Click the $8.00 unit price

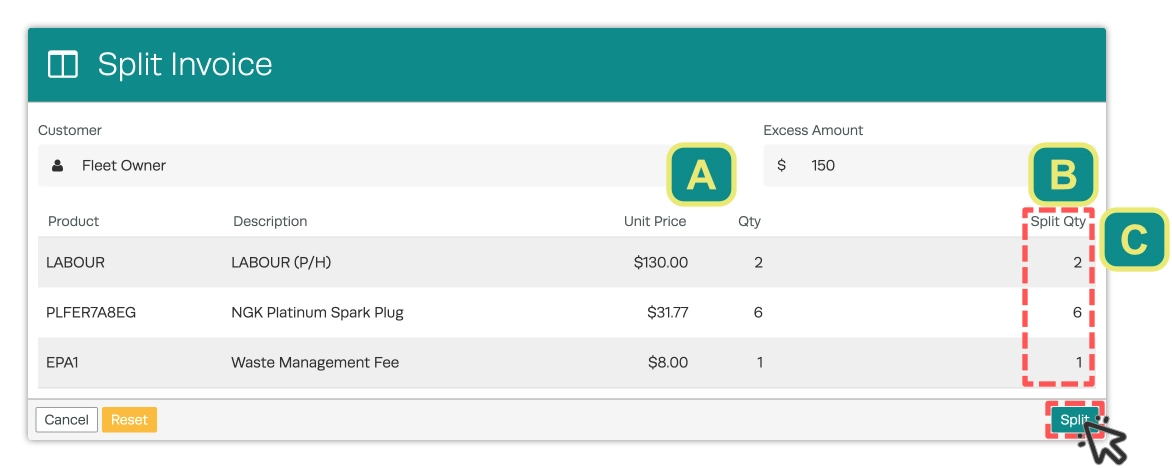pyautogui.click(x=667, y=363)
